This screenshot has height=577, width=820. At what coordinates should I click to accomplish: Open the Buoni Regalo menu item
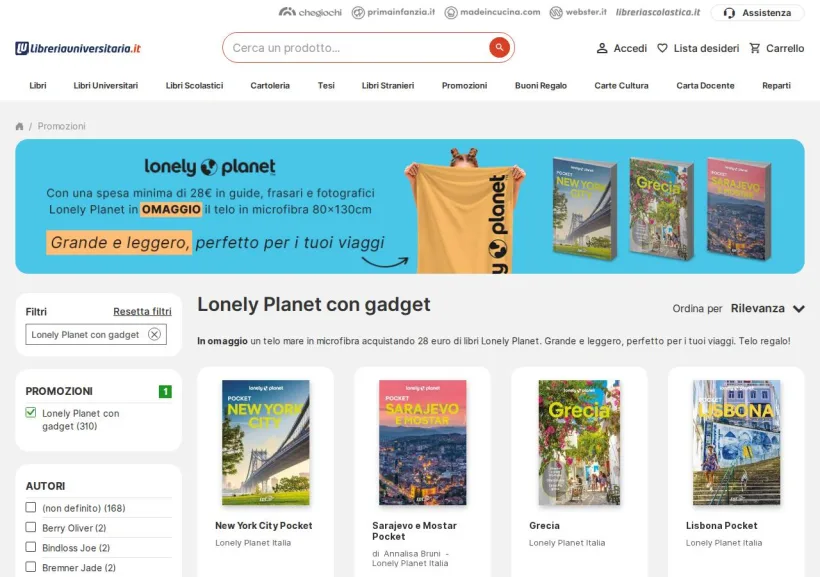click(x=541, y=85)
